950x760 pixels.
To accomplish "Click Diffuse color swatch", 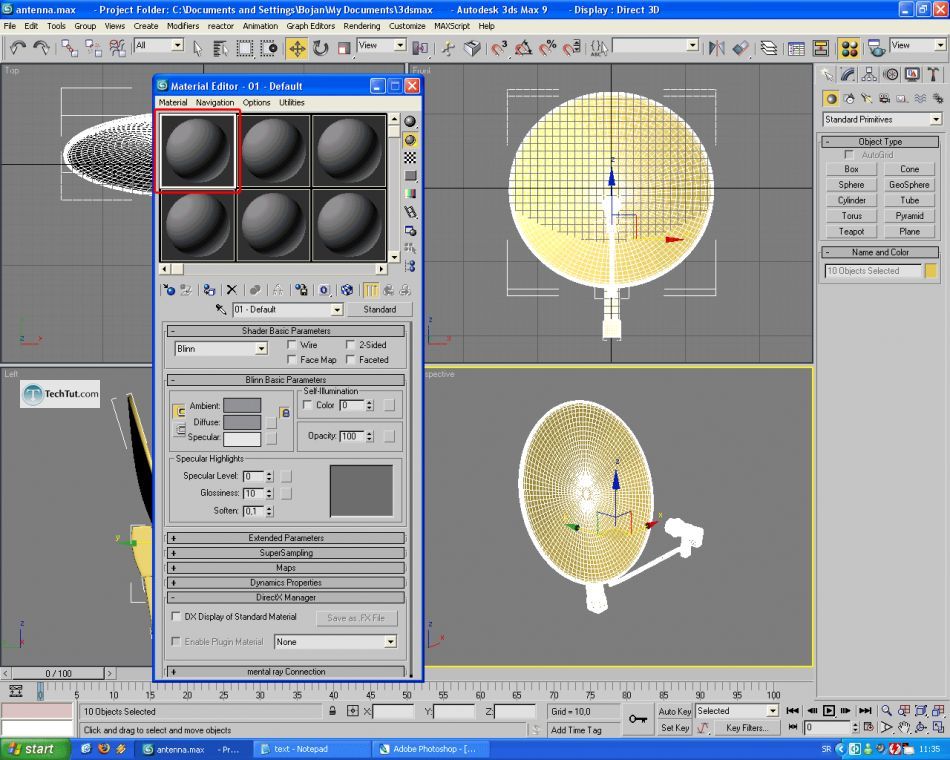I will [x=242, y=422].
